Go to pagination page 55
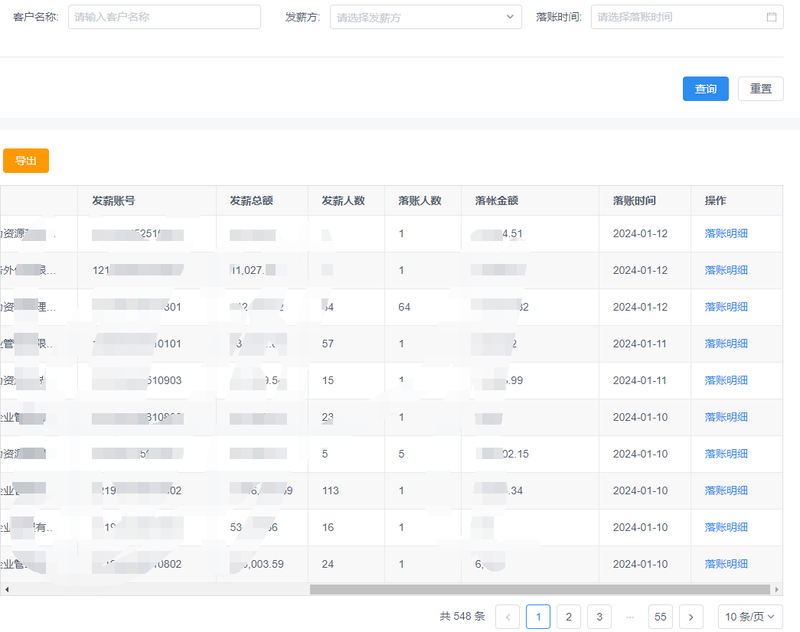The height and width of the screenshot is (632, 800). coord(661,617)
